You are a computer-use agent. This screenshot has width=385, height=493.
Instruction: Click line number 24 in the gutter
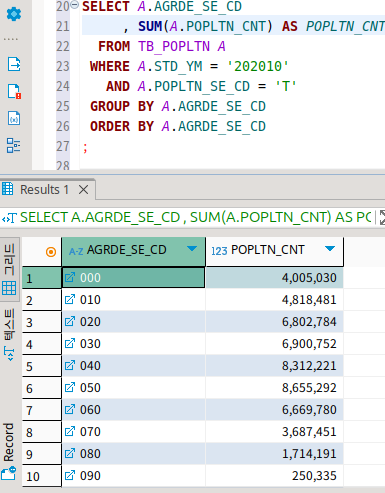[x=63, y=86]
